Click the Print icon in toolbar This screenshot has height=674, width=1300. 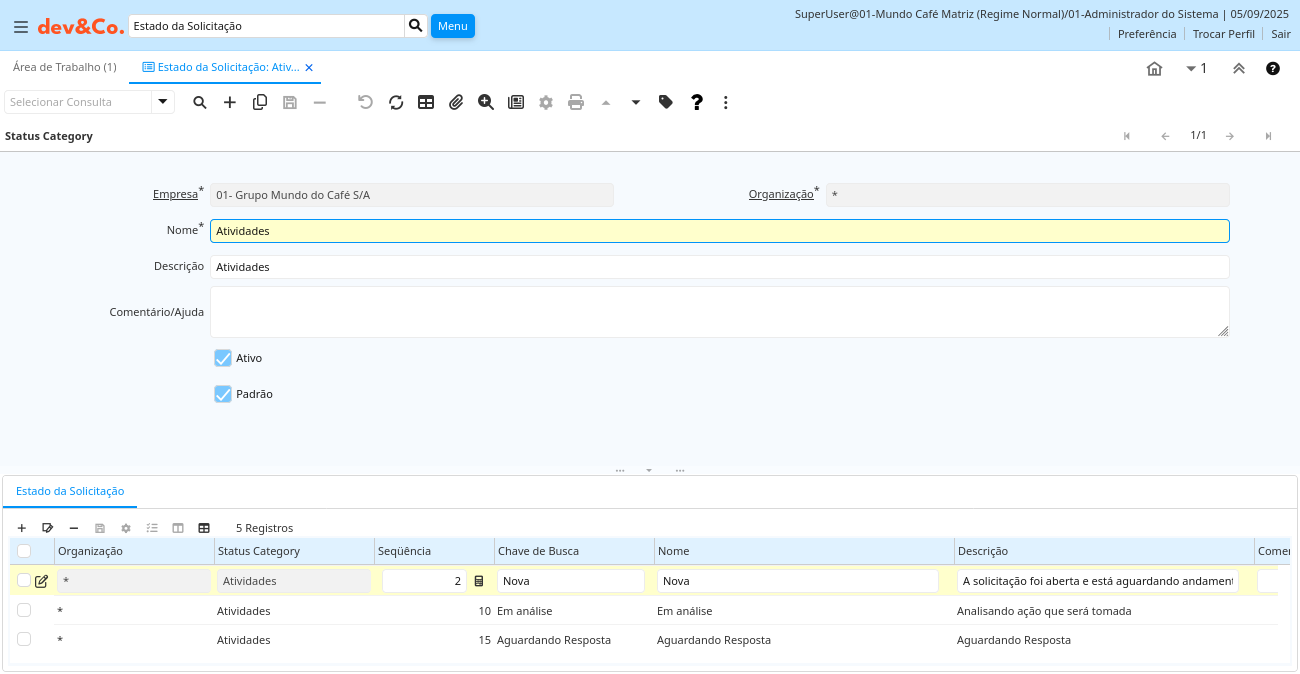point(576,102)
